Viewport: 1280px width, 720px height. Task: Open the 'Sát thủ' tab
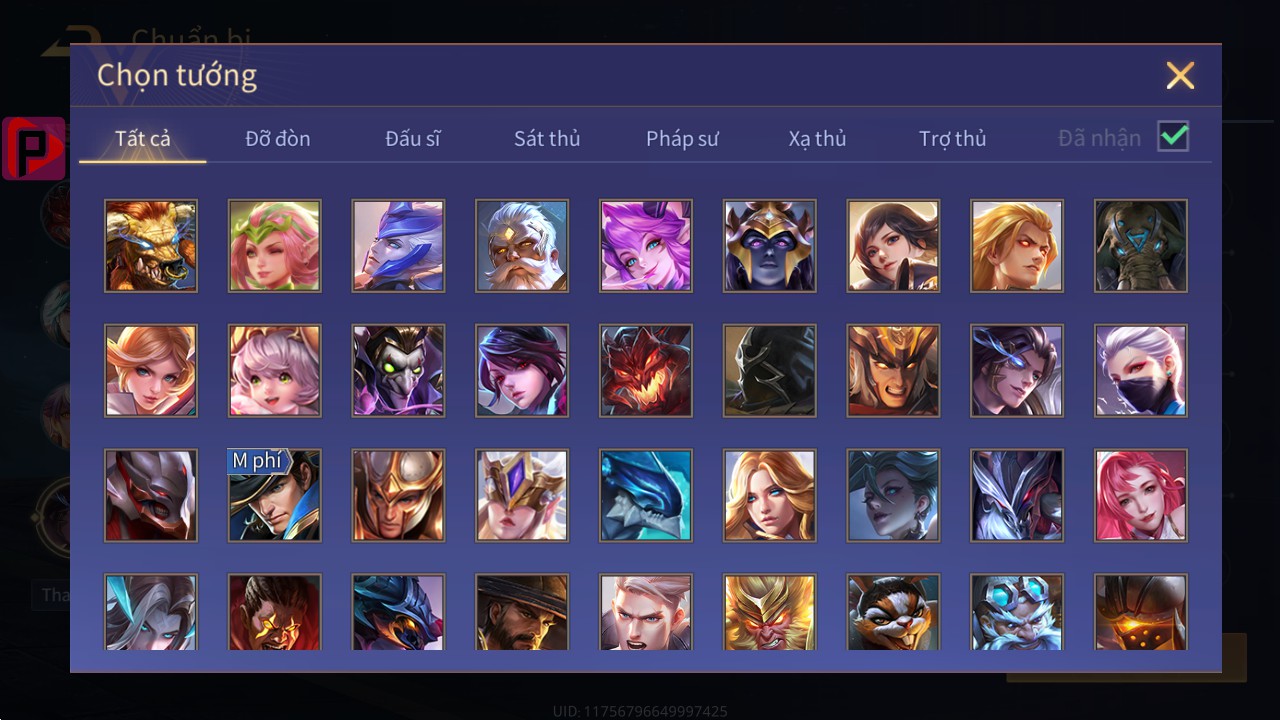coord(547,138)
